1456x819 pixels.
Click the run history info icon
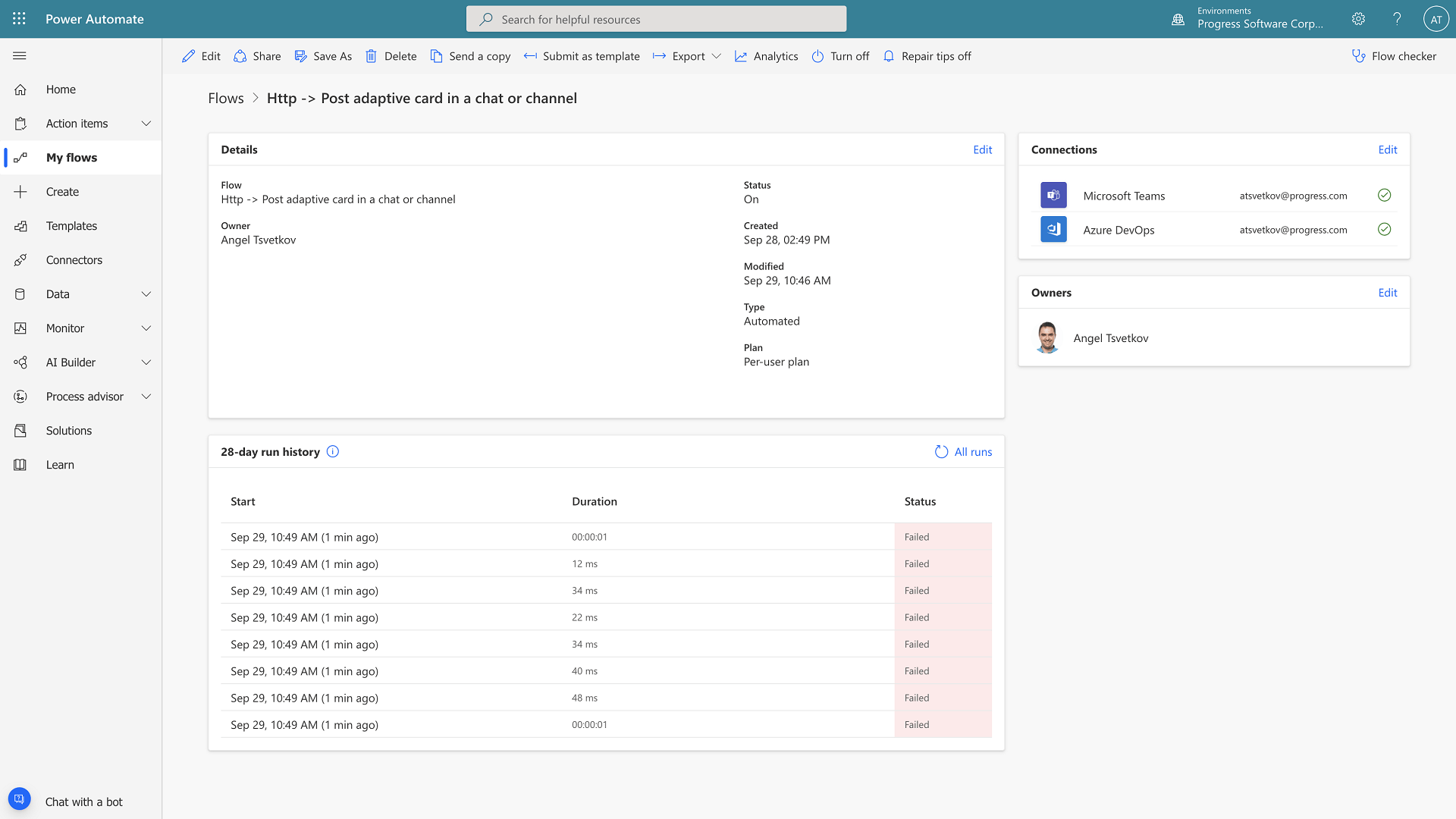coord(332,452)
